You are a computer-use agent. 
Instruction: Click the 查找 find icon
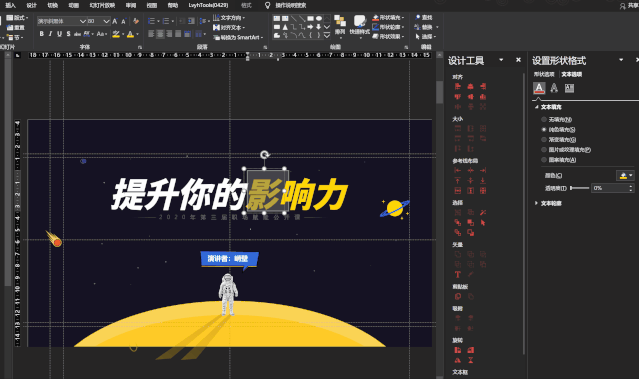click(418, 18)
